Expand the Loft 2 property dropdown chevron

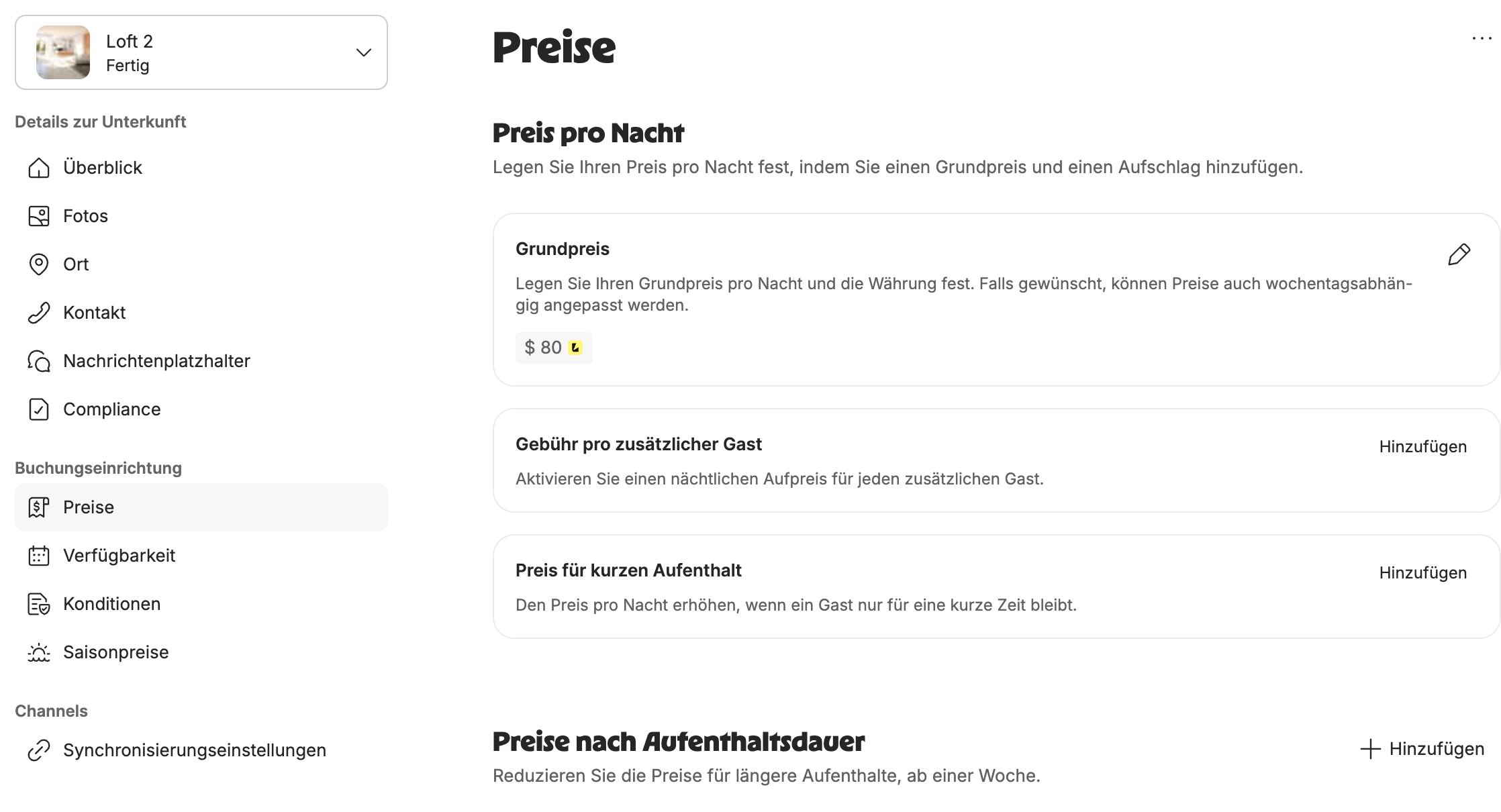(364, 52)
